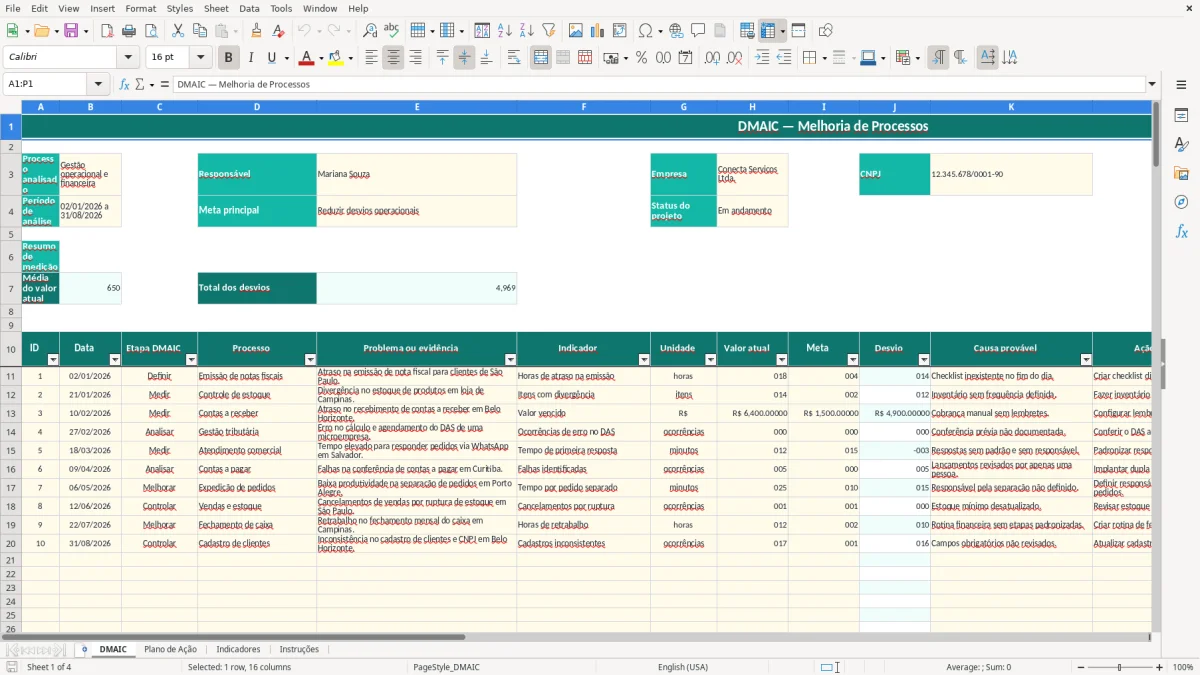The width and height of the screenshot is (1200, 675).
Task: Click the Spelling check icon
Action: (391, 31)
